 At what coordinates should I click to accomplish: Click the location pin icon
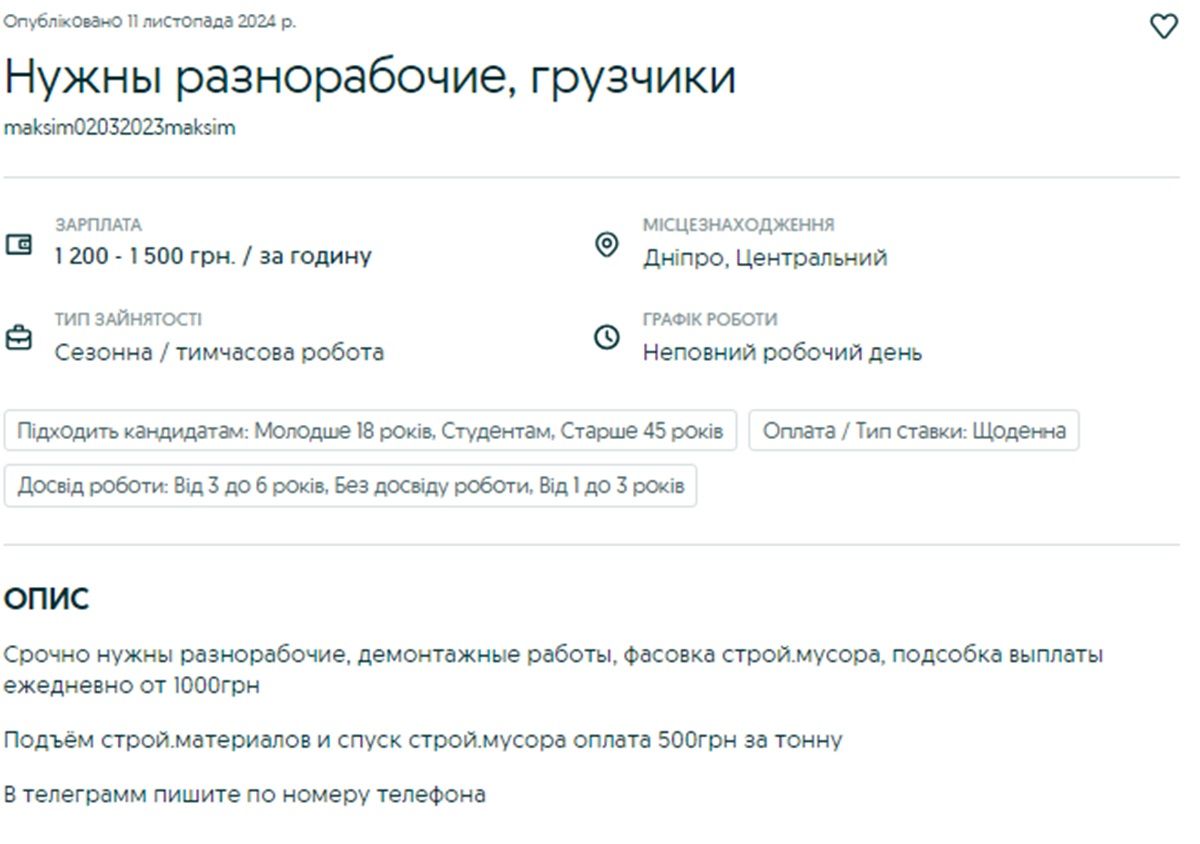(x=606, y=244)
